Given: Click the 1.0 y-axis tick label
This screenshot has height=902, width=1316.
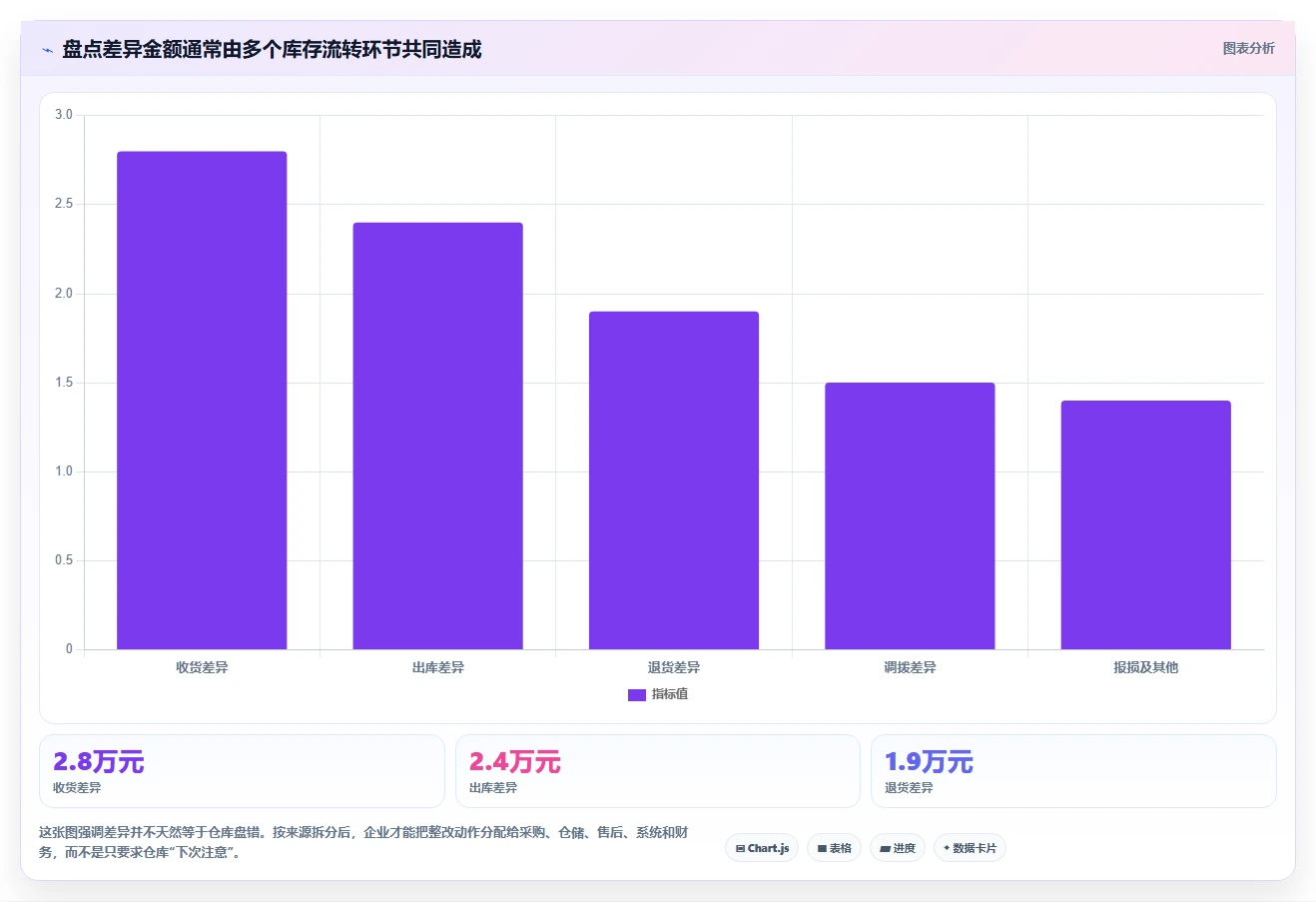Looking at the screenshot, I should (64, 471).
